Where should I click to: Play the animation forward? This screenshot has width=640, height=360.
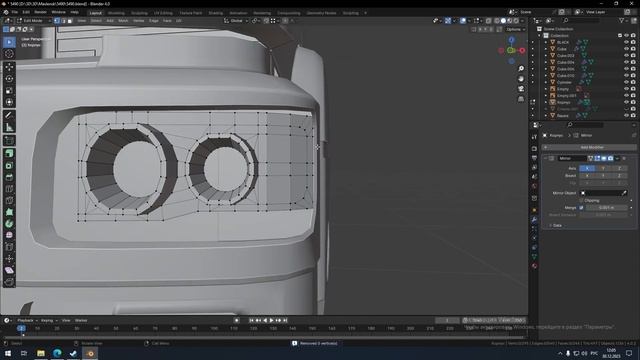(271, 320)
